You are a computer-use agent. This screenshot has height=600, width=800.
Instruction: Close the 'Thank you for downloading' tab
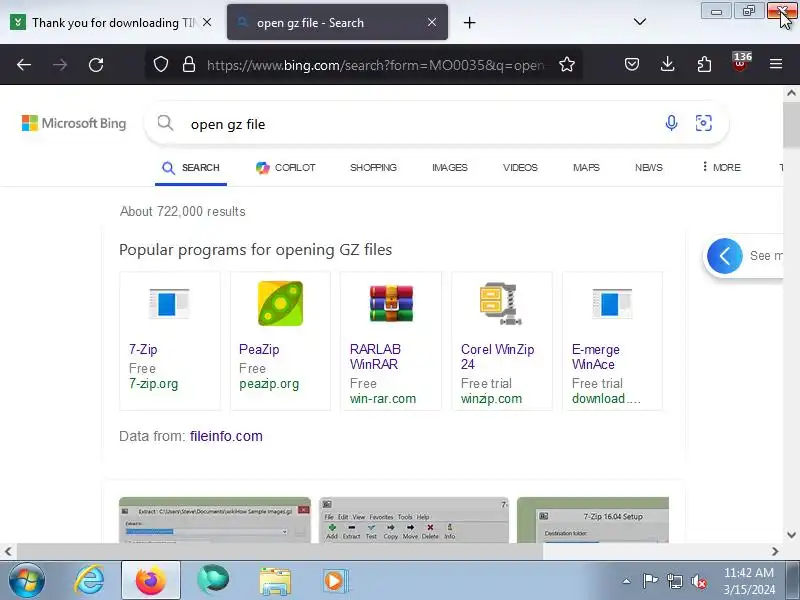[x=207, y=22]
